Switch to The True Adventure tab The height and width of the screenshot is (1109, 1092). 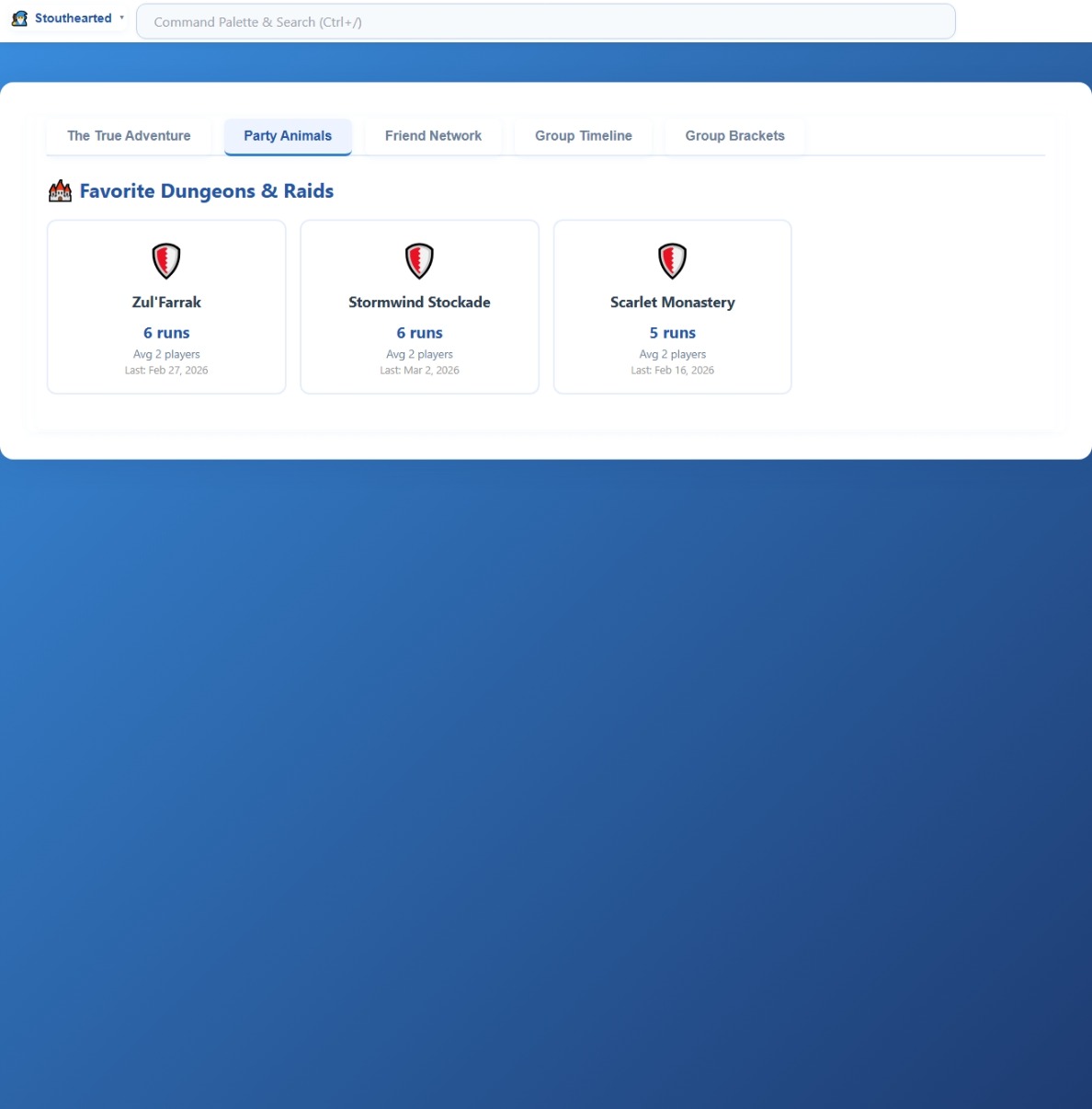tap(129, 136)
